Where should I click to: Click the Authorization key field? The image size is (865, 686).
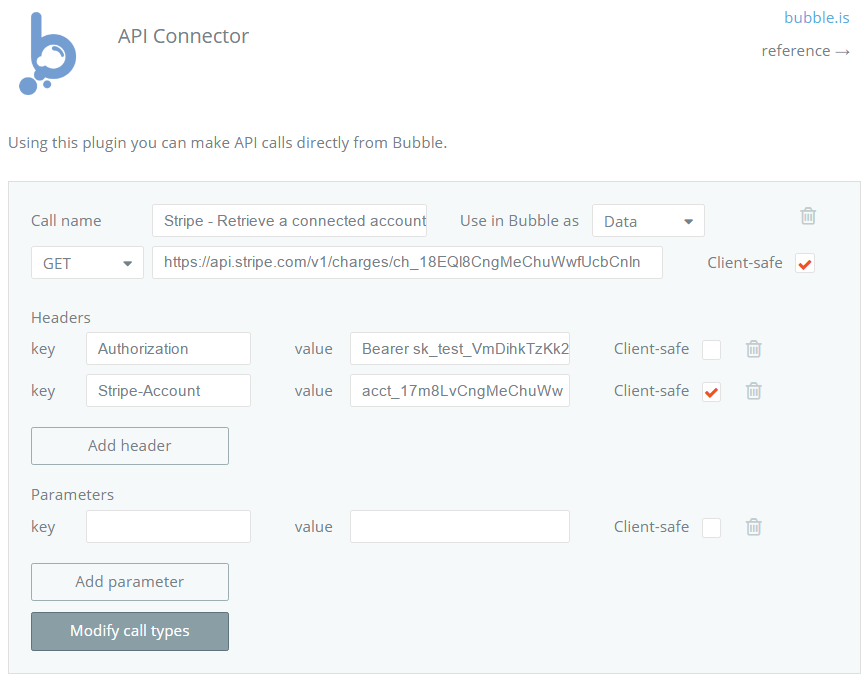[x=168, y=349]
